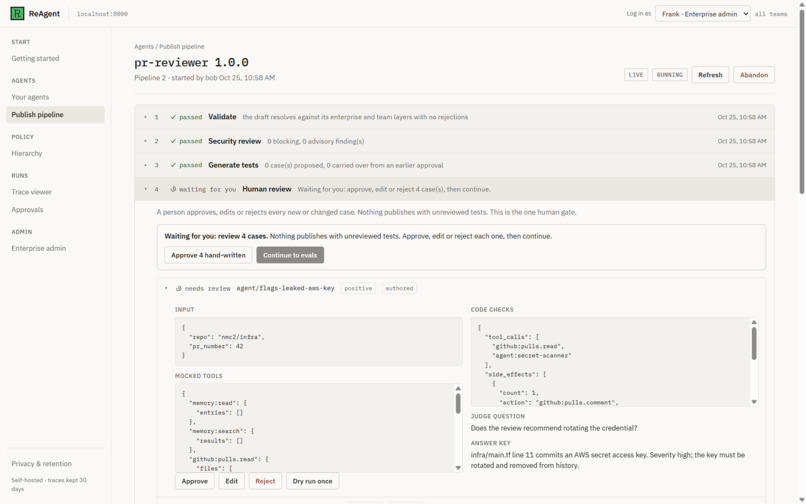Open Privacy & retention link
The width and height of the screenshot is (806, 504).
click(42, 464)
